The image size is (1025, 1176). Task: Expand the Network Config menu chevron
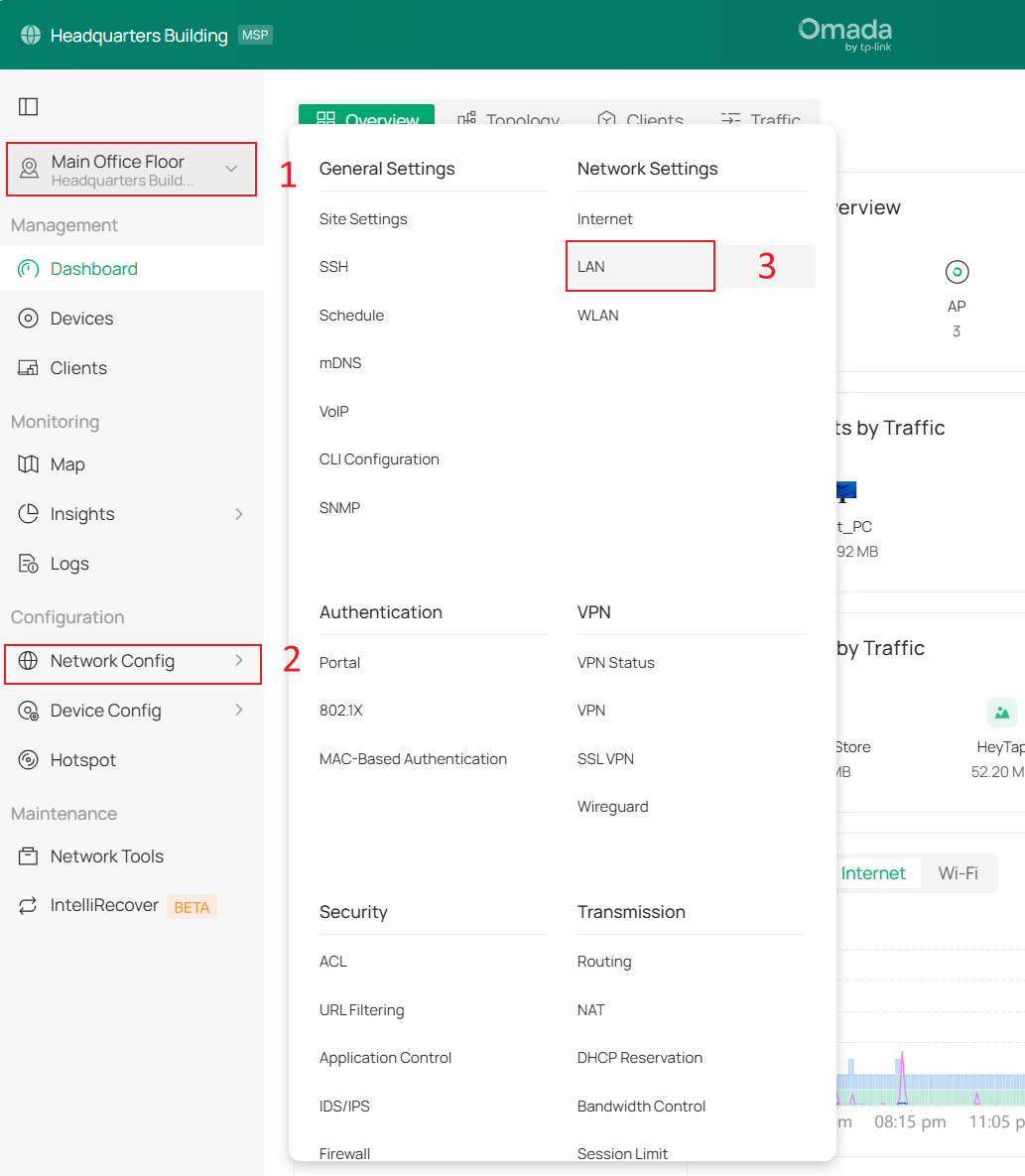pyautogui.click(x=238, y=661)
